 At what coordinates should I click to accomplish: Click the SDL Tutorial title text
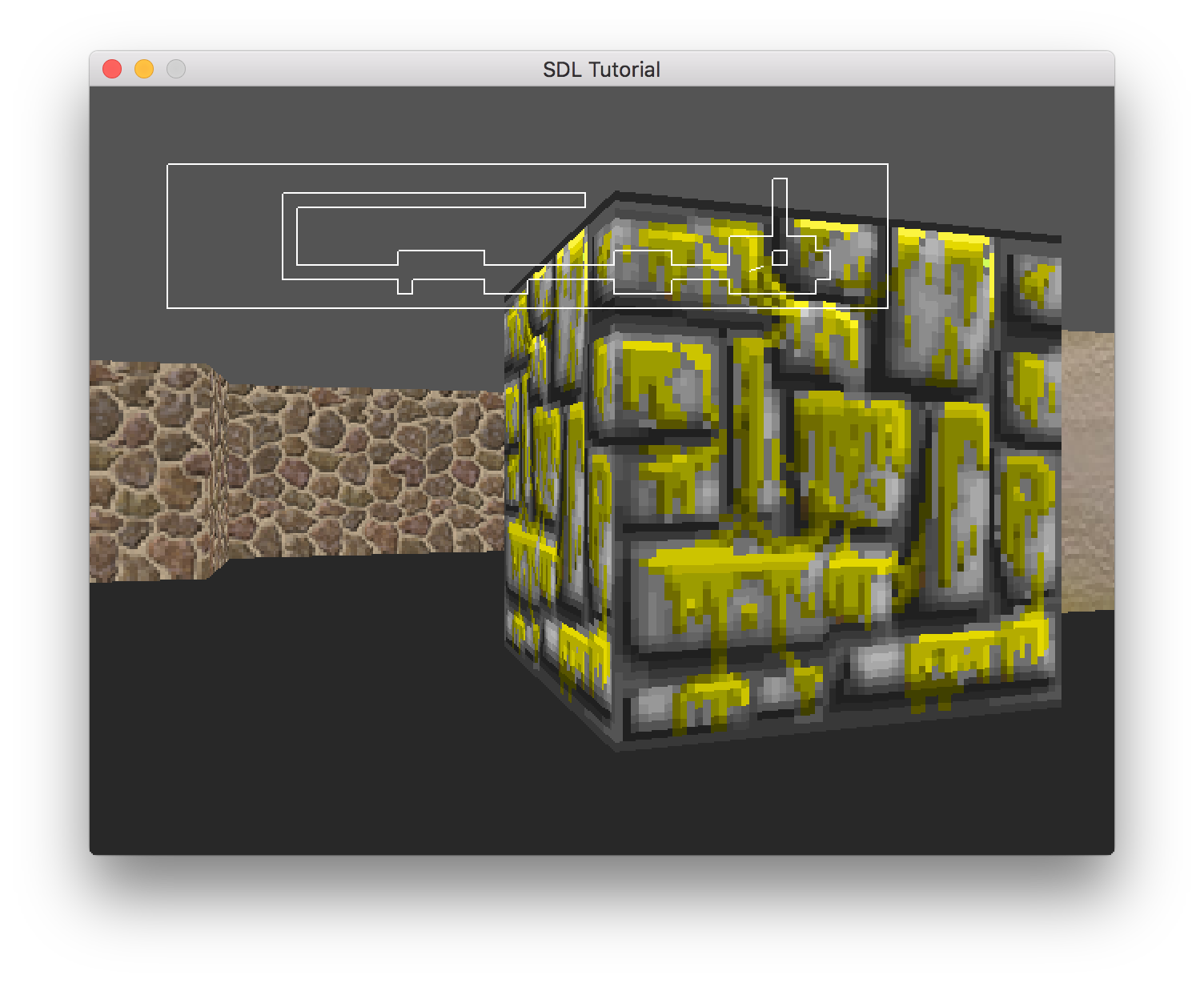tap(601, 70)
